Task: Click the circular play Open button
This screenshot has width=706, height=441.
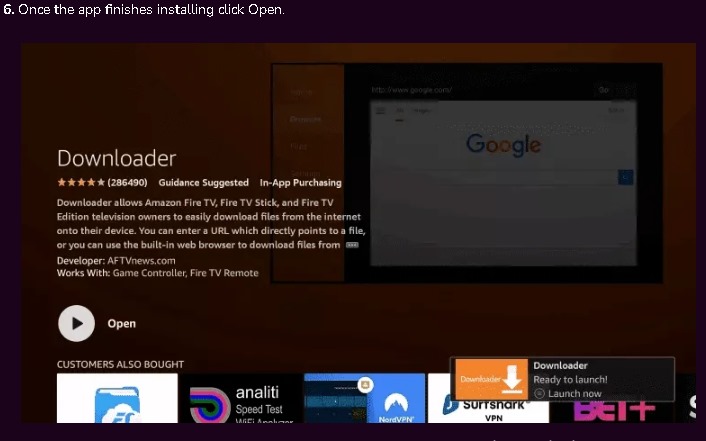Action: [76, 323]
